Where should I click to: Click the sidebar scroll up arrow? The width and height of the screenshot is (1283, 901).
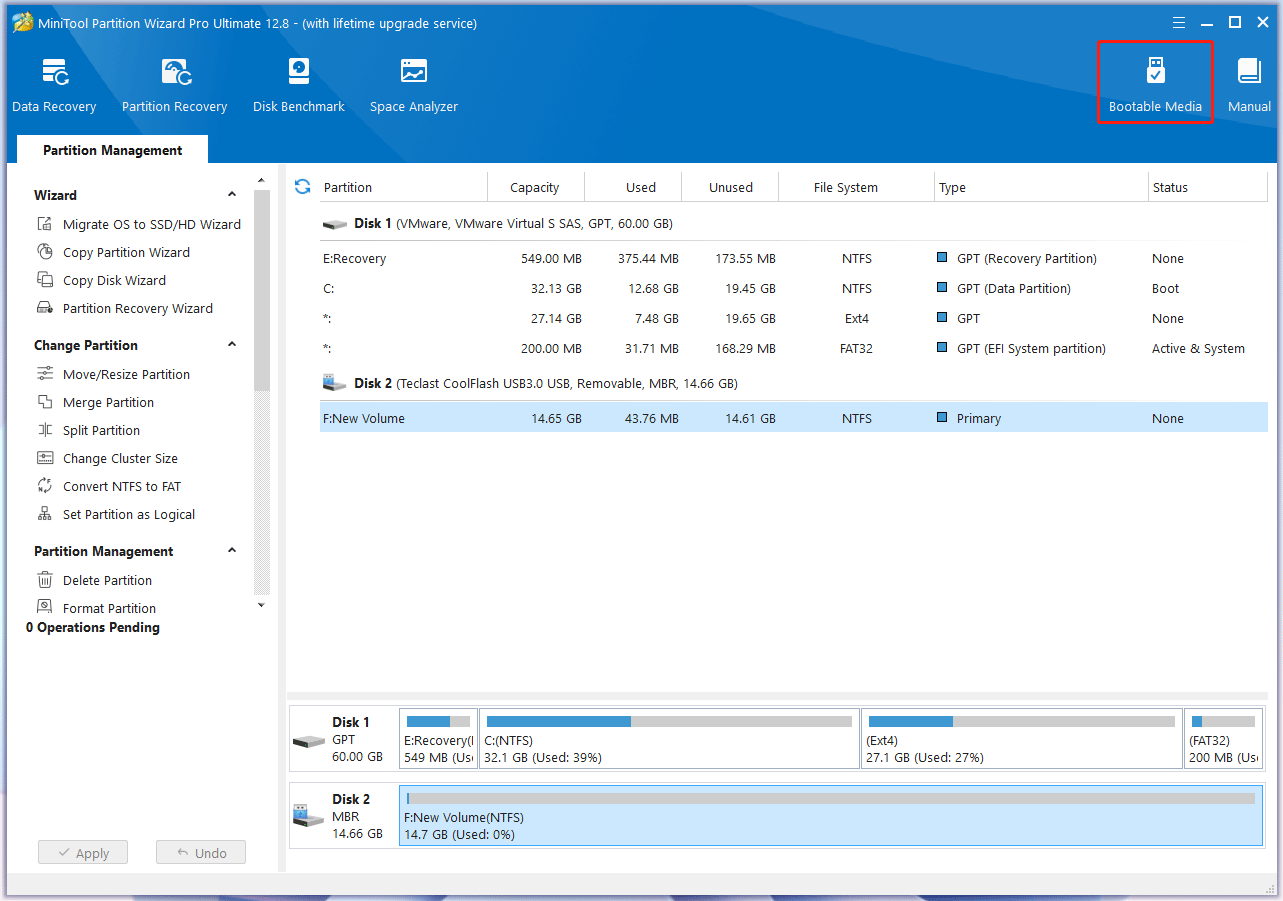[262, 180]
